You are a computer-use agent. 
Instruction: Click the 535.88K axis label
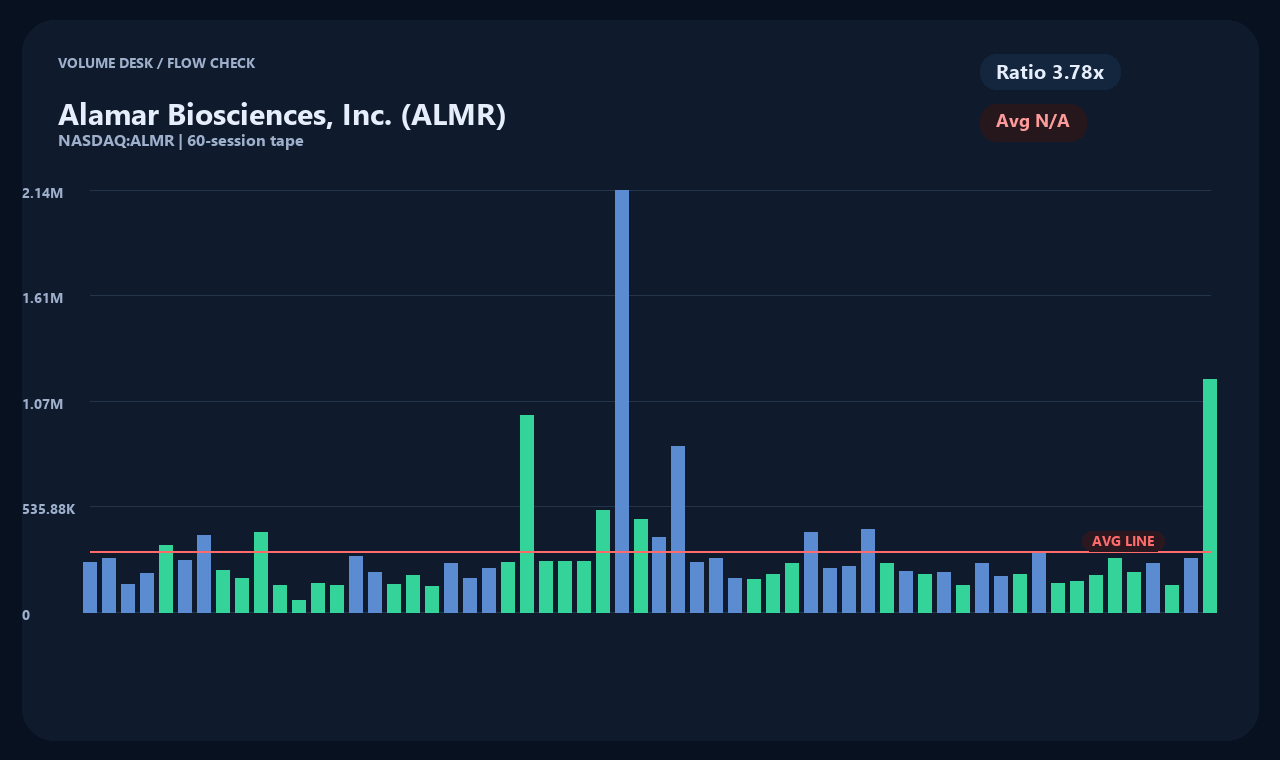[x=49, y=509]
